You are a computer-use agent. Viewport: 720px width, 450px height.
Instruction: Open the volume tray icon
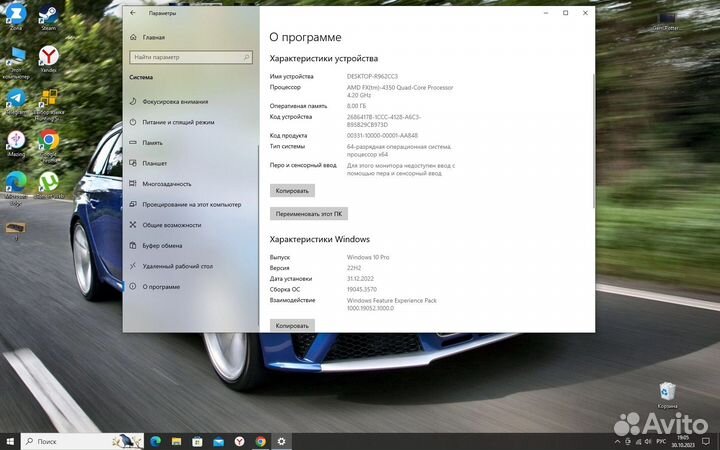(648, 441)
